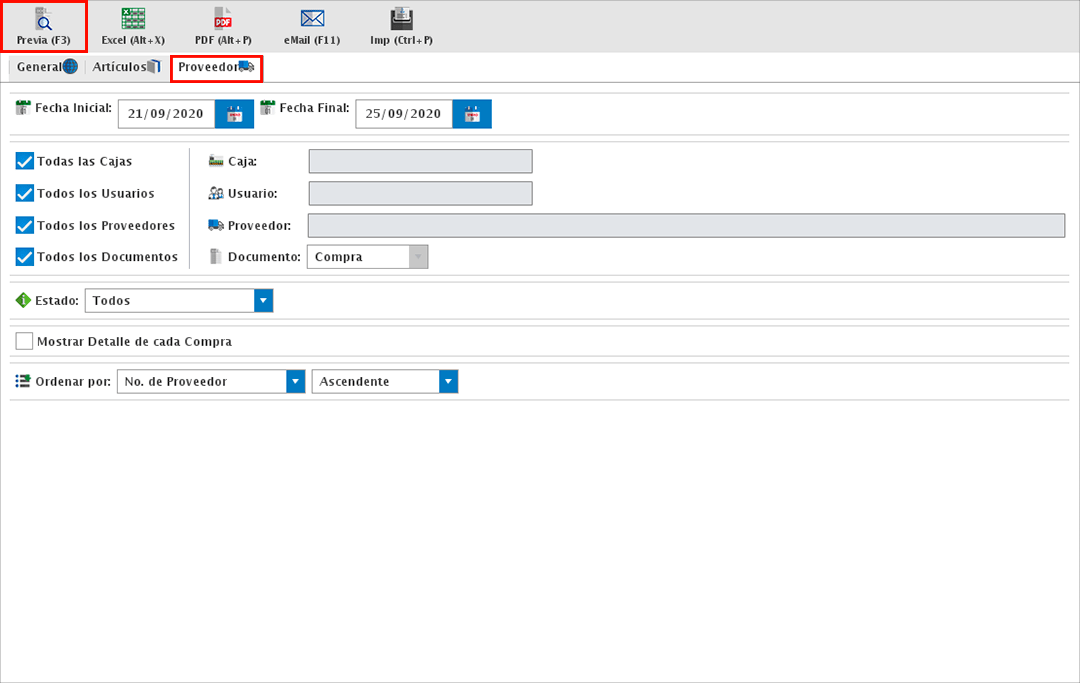
Task: Open calendar picker for Fecha Final
Action: click(x=472, y=114)
